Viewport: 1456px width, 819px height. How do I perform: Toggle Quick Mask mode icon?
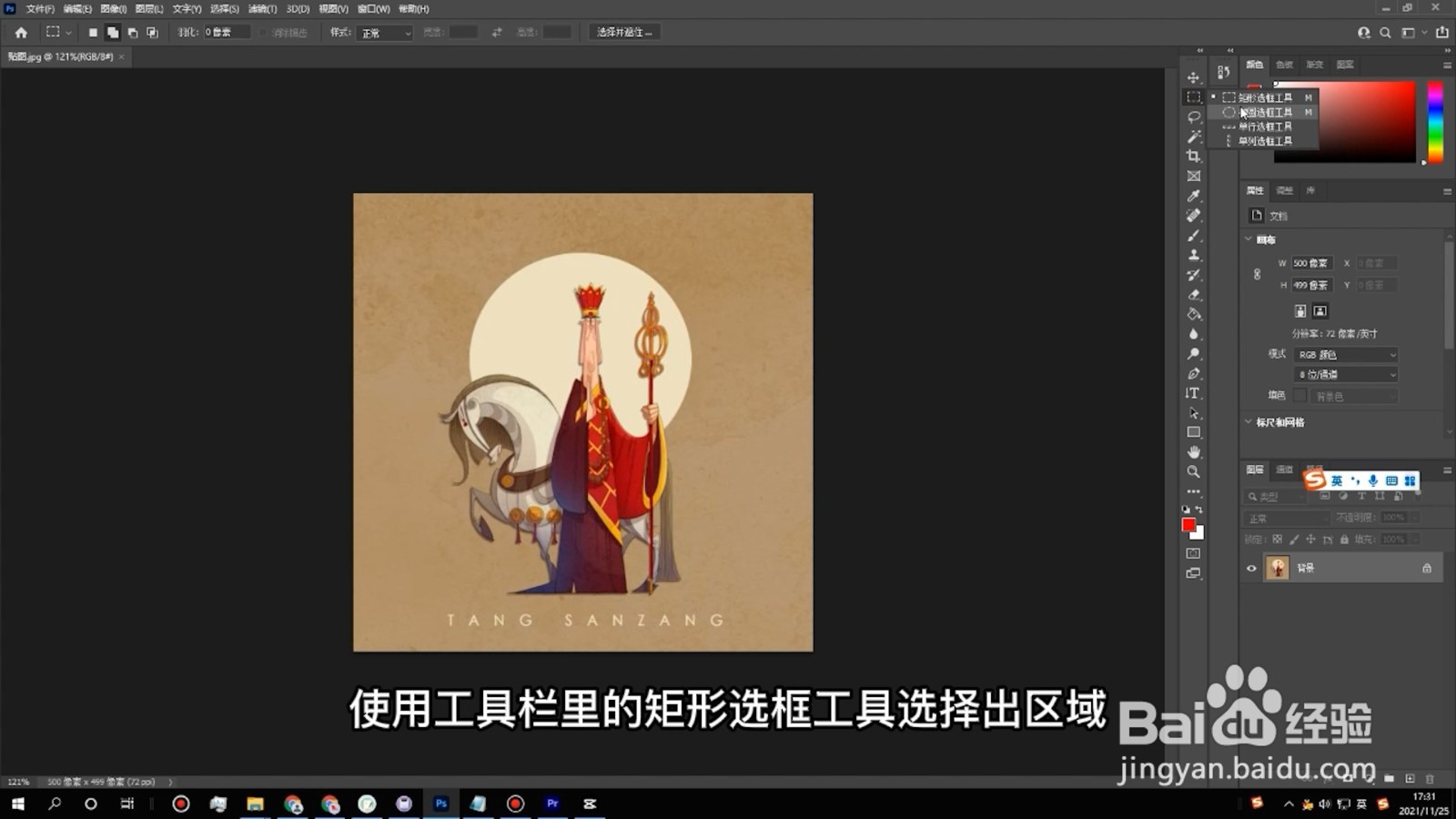click(x=1193, y=553)
